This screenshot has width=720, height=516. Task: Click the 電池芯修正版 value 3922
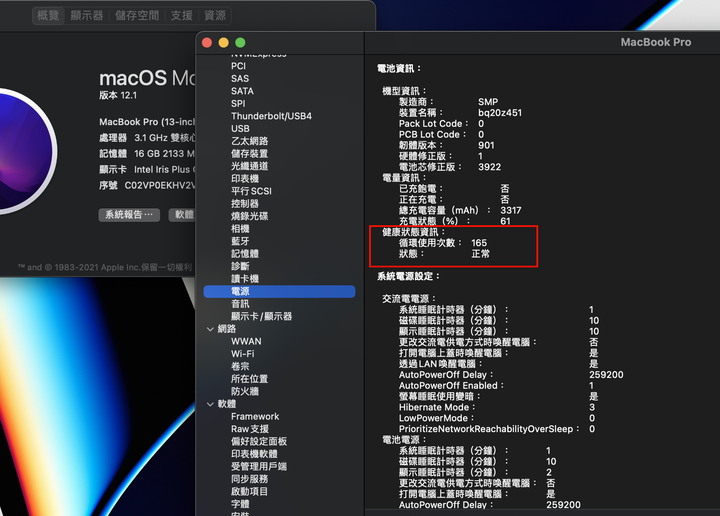pos(489,167)
